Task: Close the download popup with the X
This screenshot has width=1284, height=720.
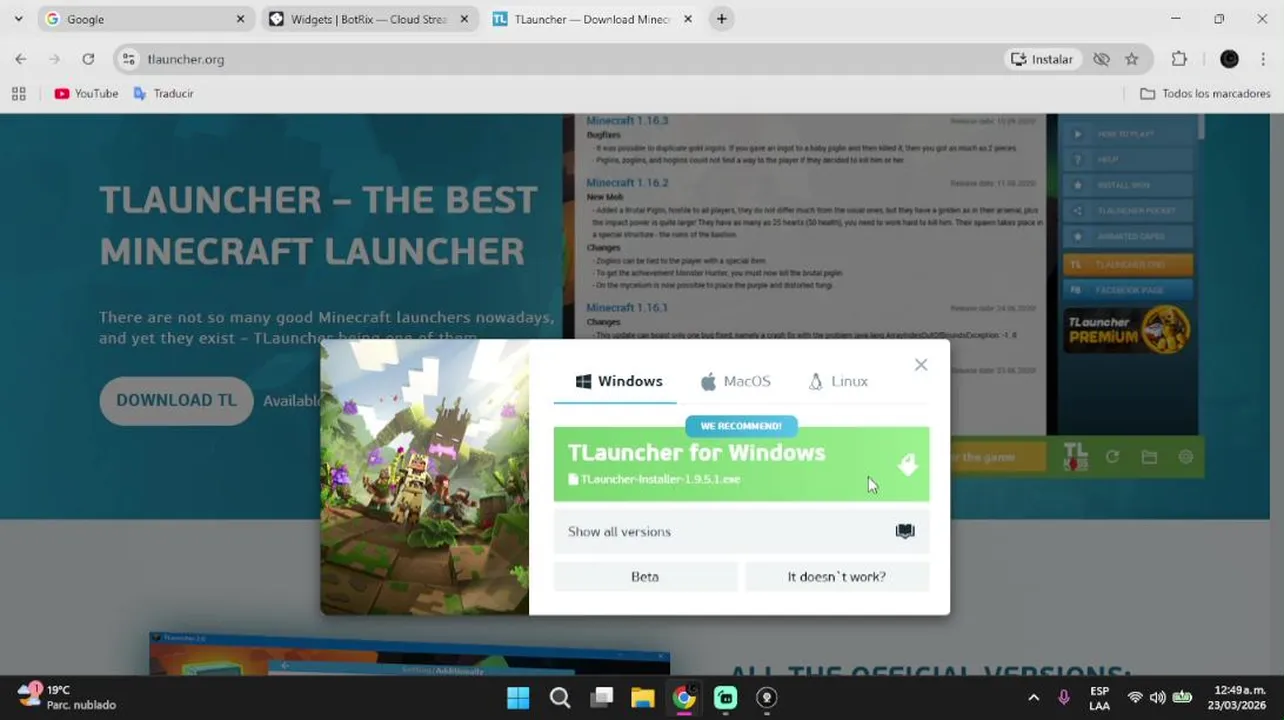Action: pos(921,365)
